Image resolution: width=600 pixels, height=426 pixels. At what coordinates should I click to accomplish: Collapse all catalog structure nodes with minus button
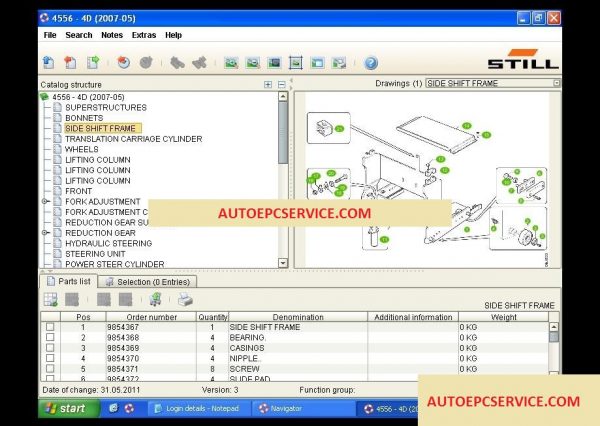pyautogui.click(x=282, y=85)
